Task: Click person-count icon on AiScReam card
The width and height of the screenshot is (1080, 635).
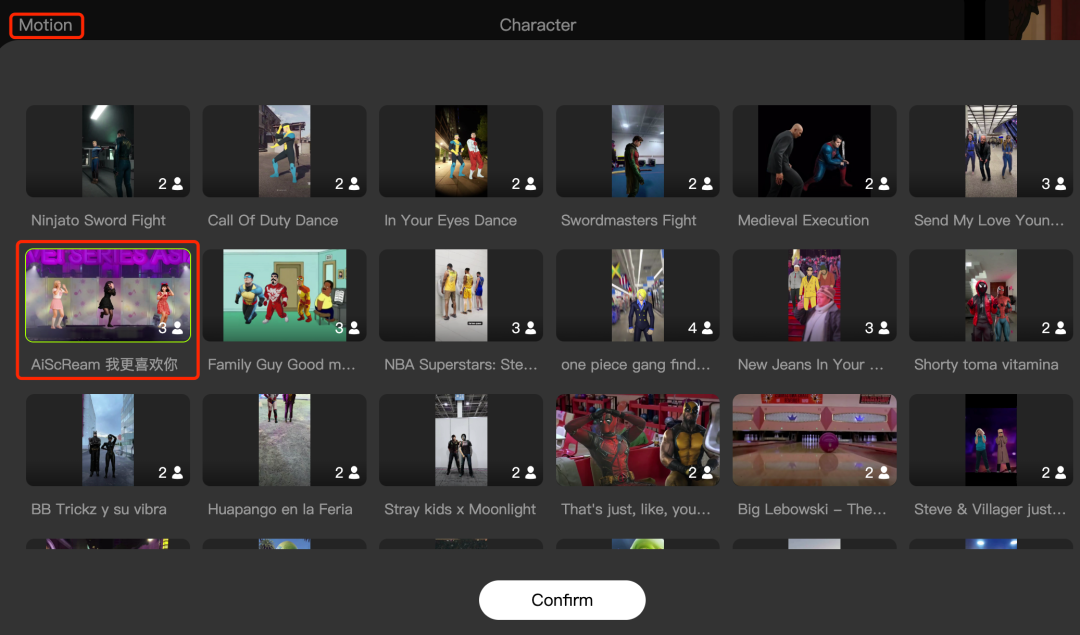Action: (x=178, y=328)
